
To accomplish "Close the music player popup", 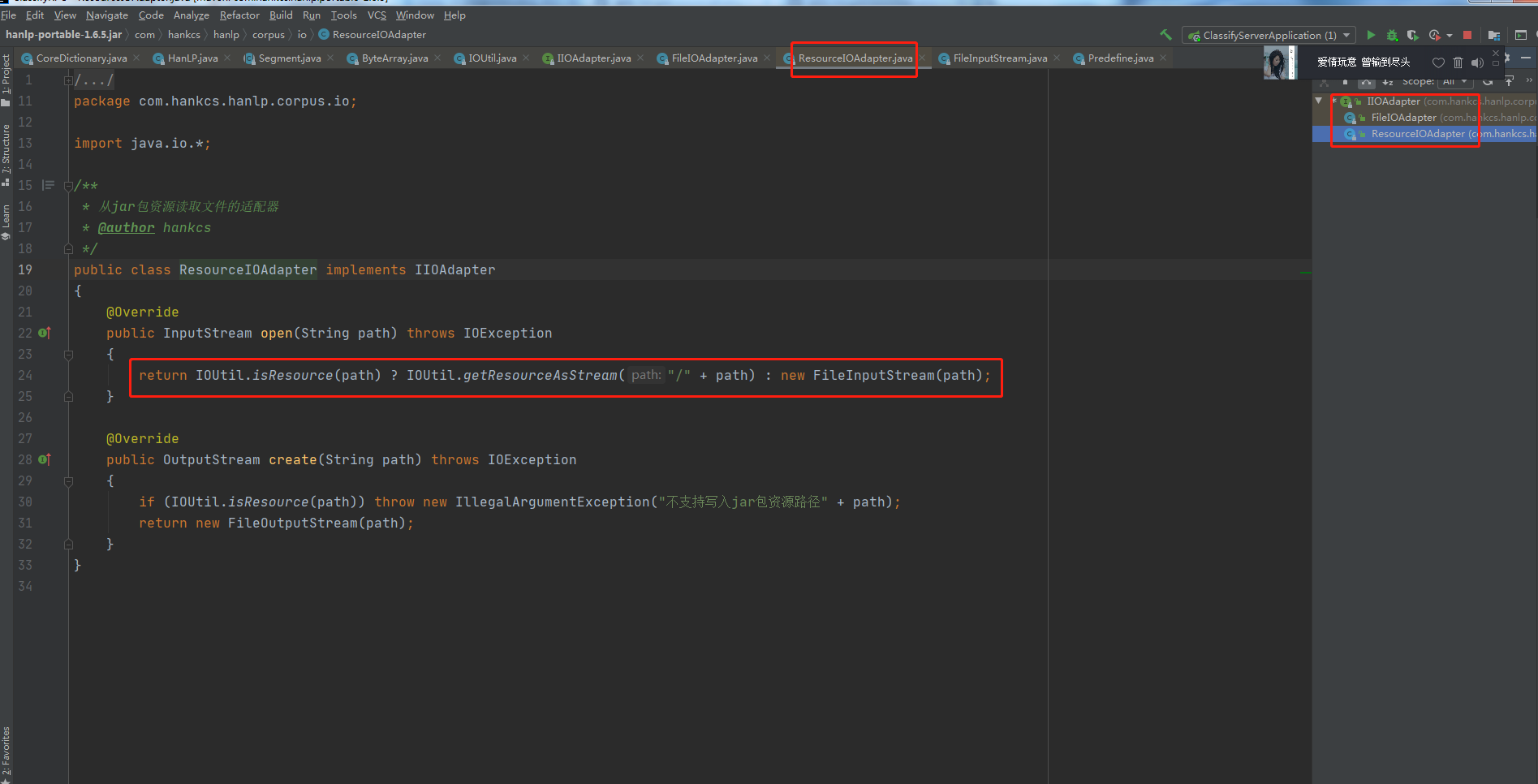I will 1495,53.
